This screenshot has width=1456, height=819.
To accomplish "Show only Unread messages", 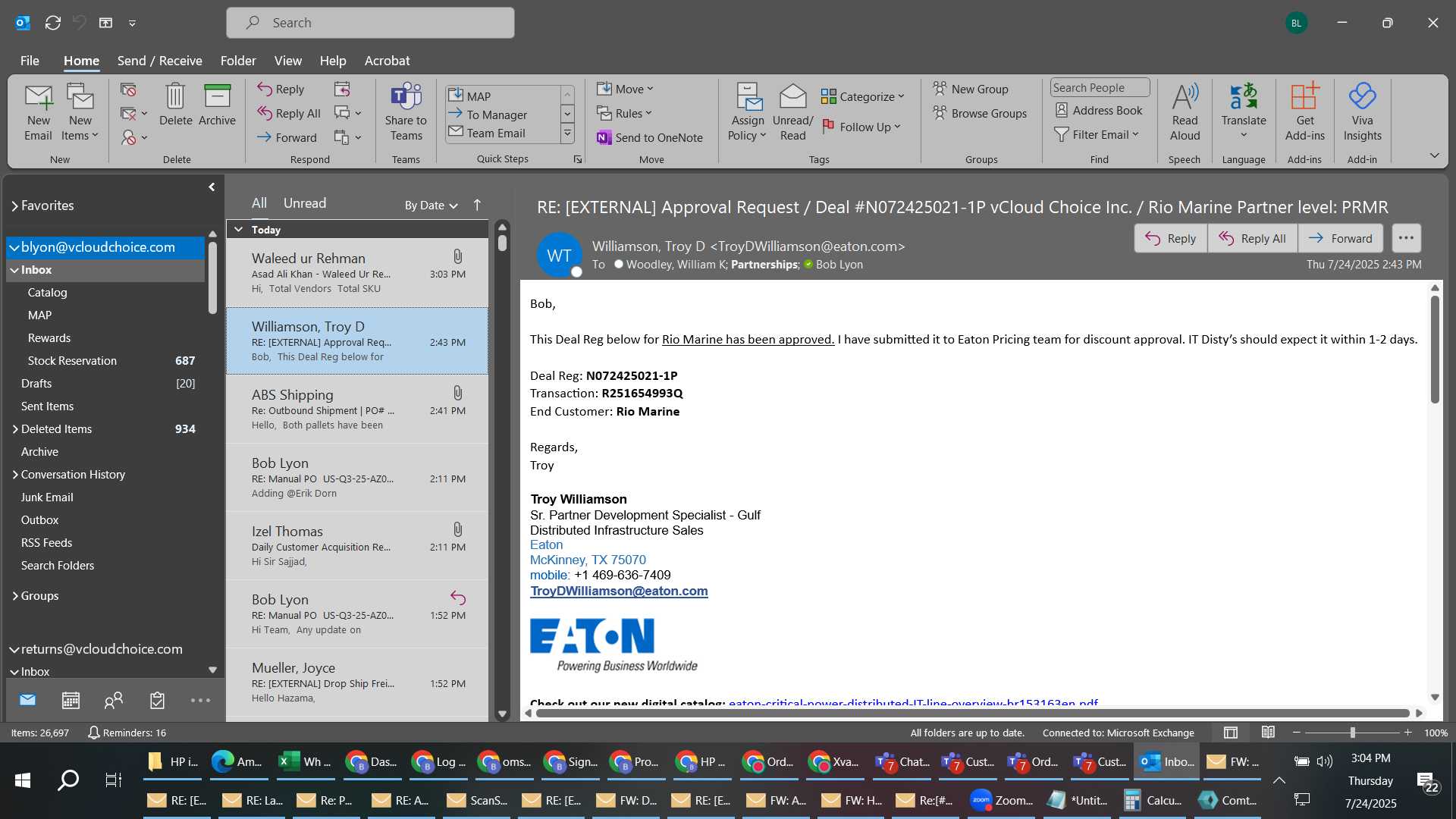I will tap(305, 203).
